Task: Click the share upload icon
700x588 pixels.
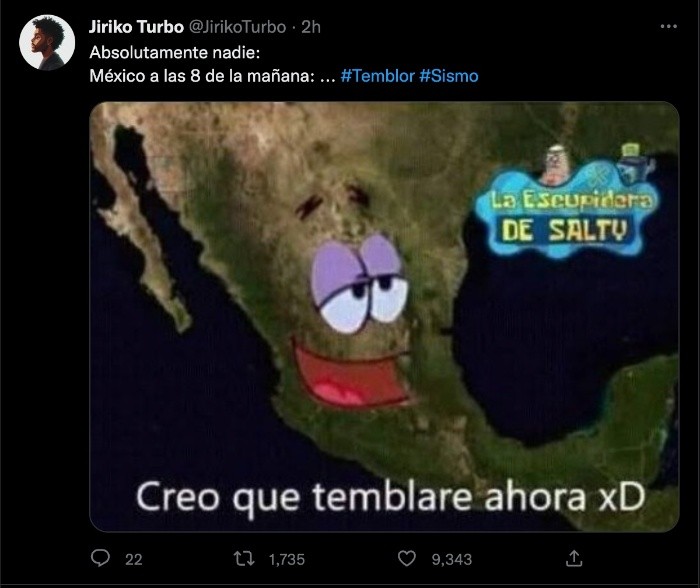Action: tap(574, 558)
